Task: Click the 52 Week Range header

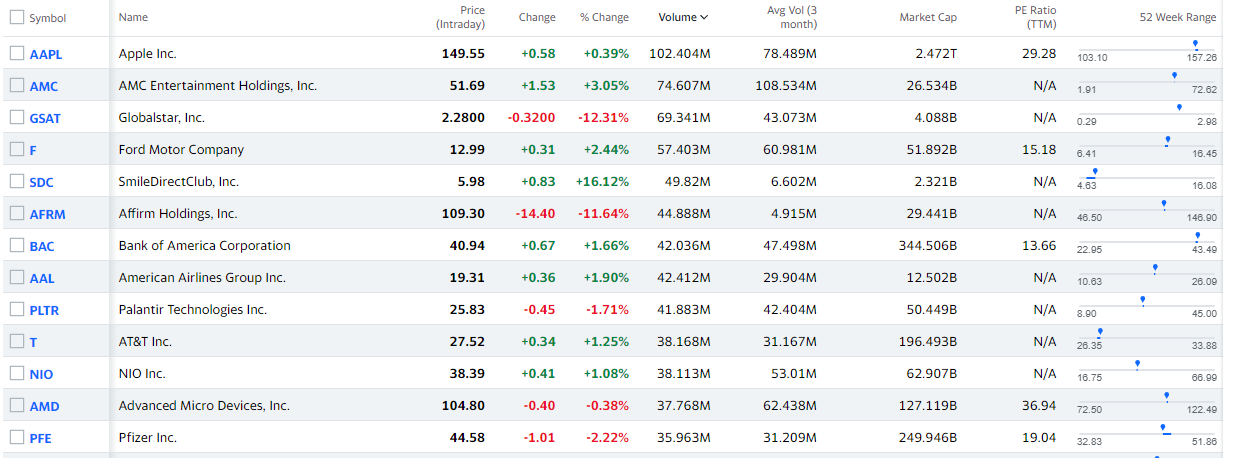Action: point(1178,17)
